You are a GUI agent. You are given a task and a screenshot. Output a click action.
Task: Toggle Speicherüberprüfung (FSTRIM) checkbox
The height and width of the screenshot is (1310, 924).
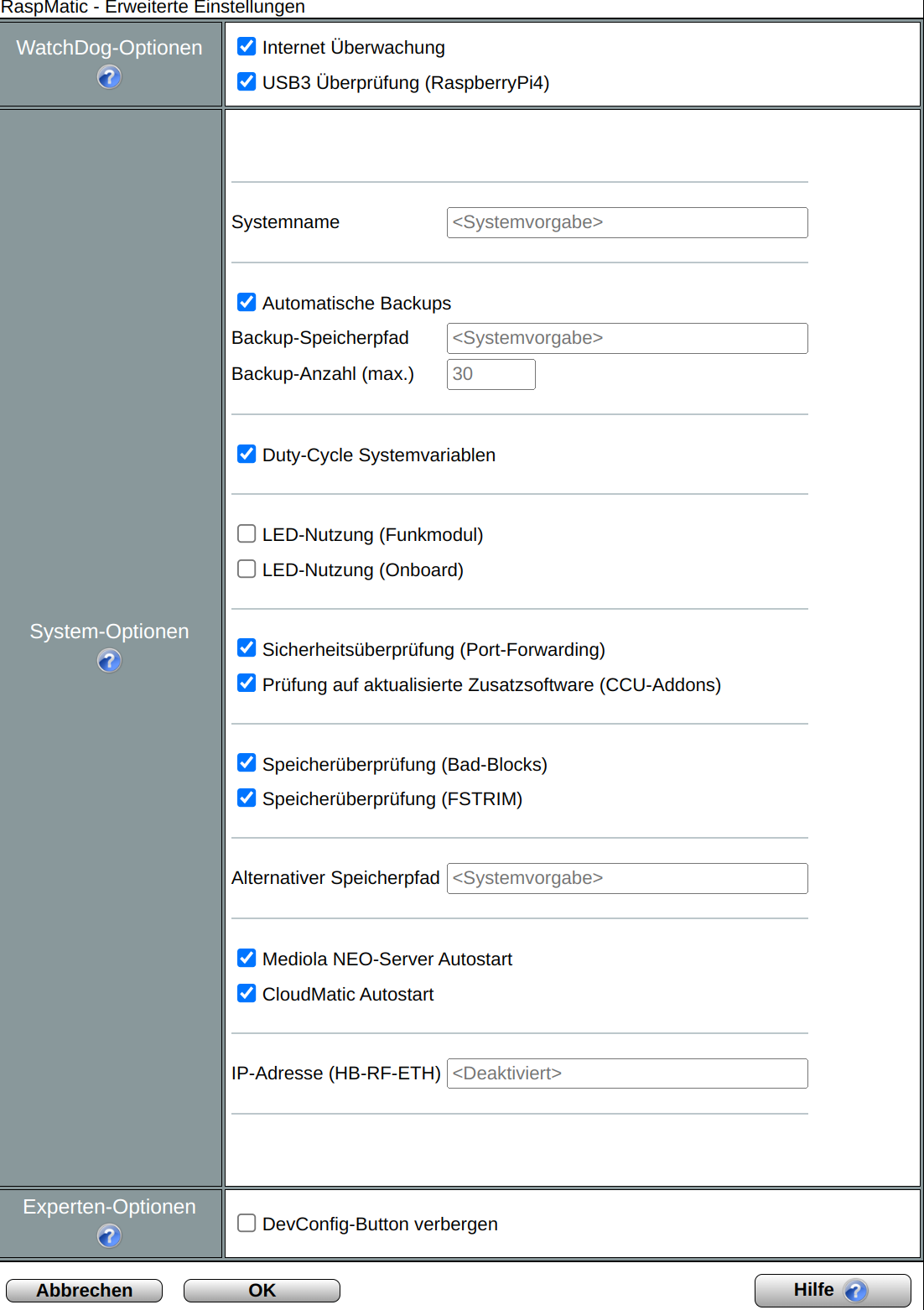click(247, 798)
